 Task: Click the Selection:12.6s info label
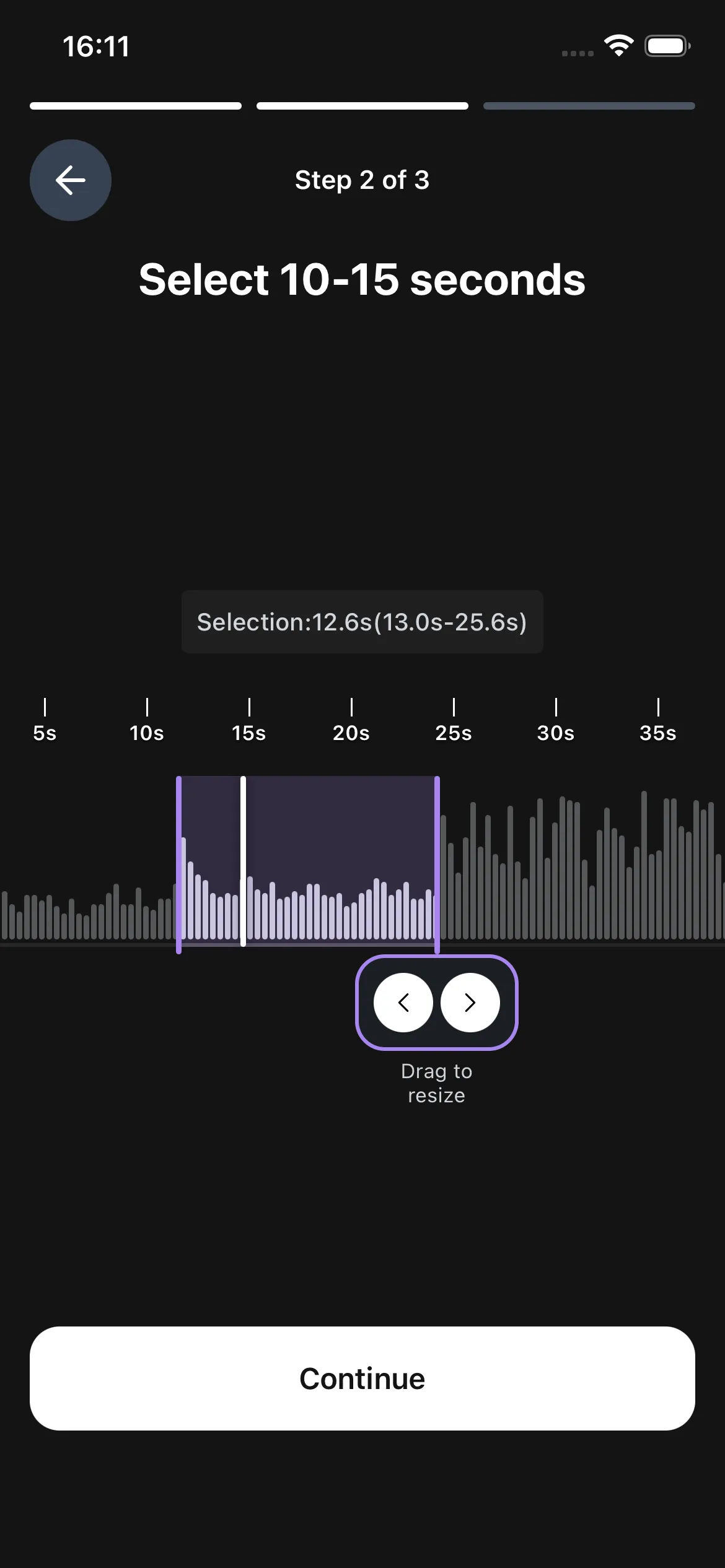pyautogui.click(x=362, y=622)
